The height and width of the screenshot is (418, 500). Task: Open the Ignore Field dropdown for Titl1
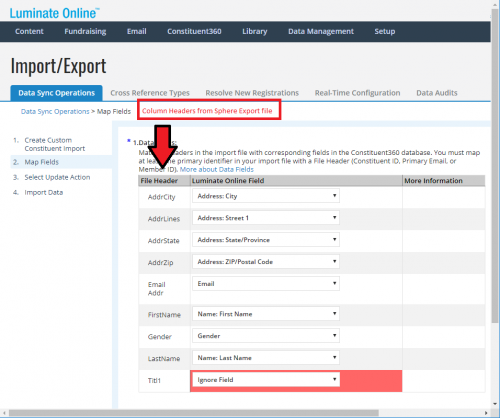(266, 380)
